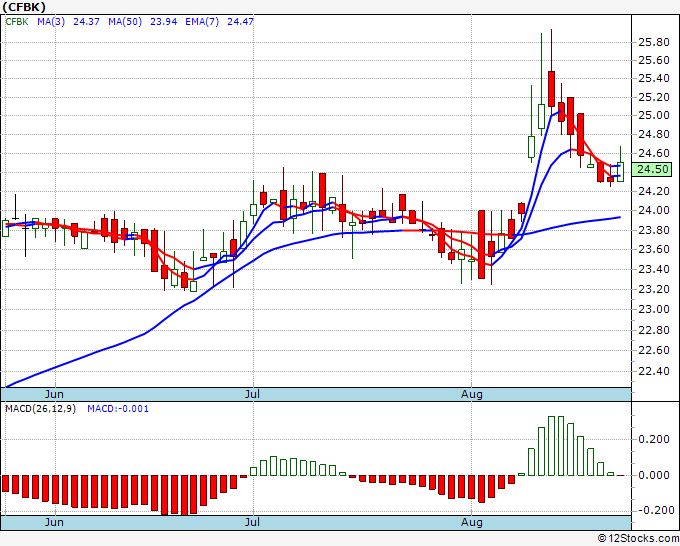This screenshot has width=680, height=546.
Task: Click the (CFBK) chart title
Action: click(x=23, y=7)
